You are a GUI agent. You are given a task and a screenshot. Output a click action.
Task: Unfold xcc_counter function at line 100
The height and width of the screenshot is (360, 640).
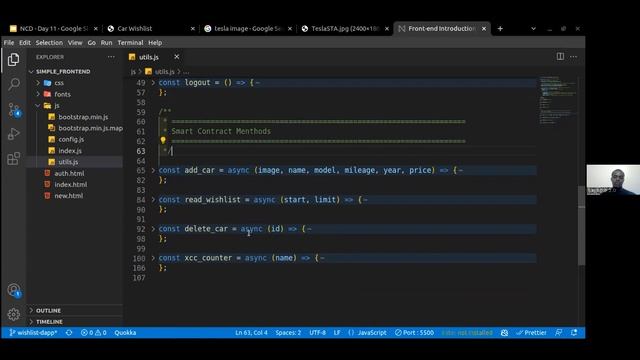click(x=153, y=258)
